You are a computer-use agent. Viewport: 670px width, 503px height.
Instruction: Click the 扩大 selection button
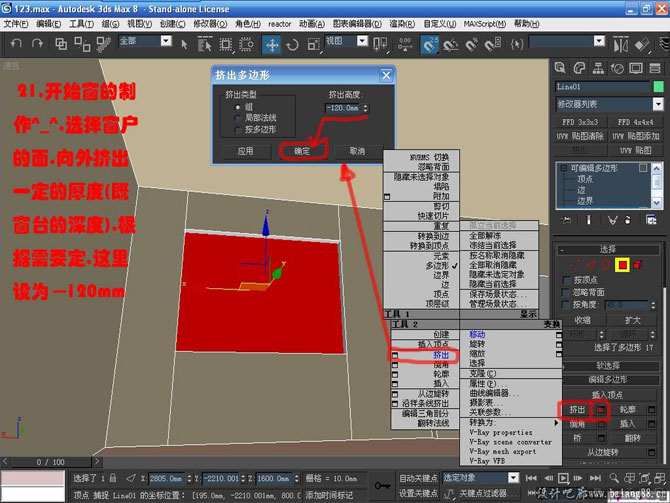633,321
